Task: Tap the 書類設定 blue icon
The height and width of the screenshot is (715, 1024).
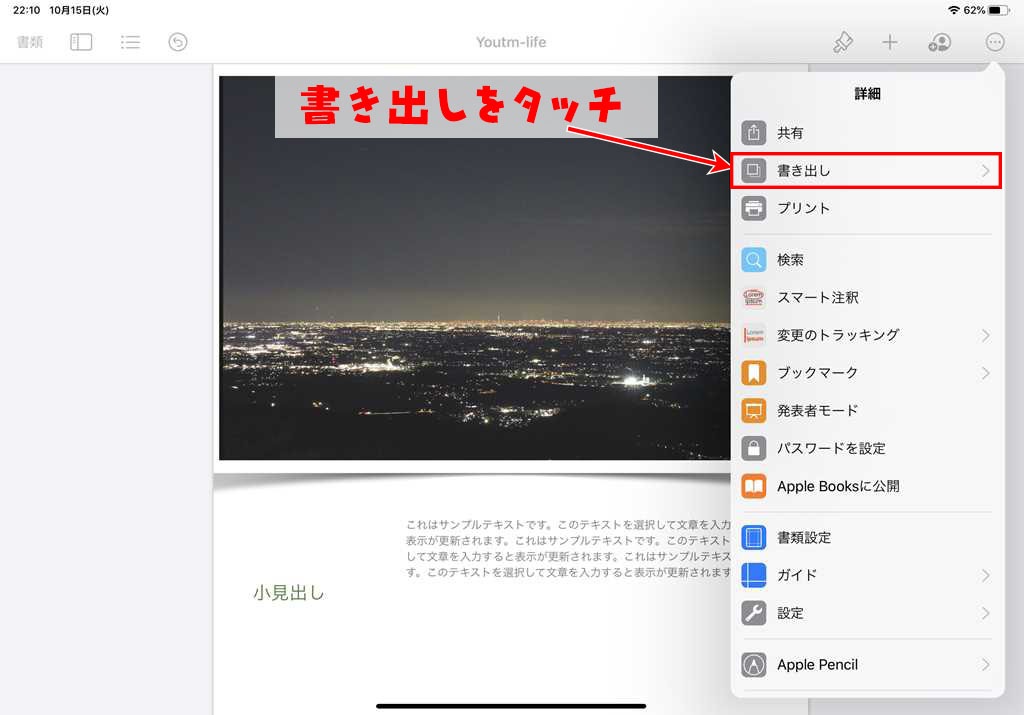Action: coord(754,538)
